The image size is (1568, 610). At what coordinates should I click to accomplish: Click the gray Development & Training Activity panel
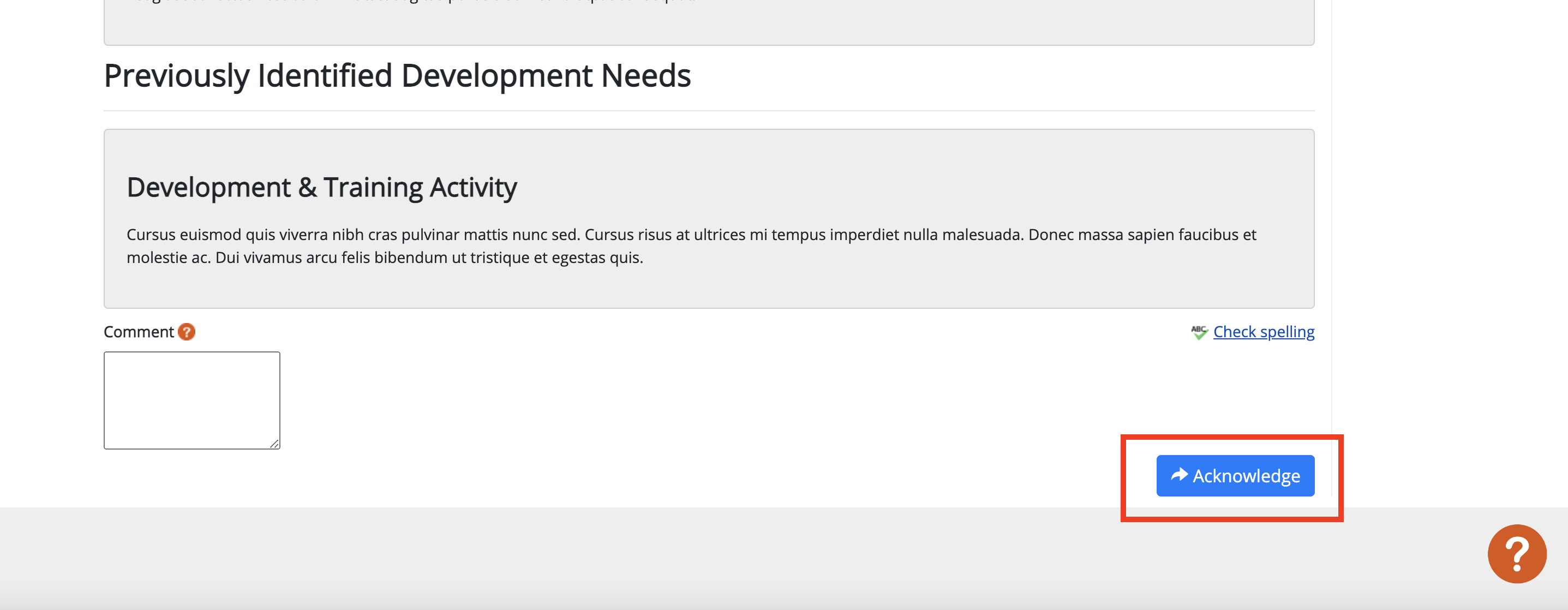(x=709, y=219)
